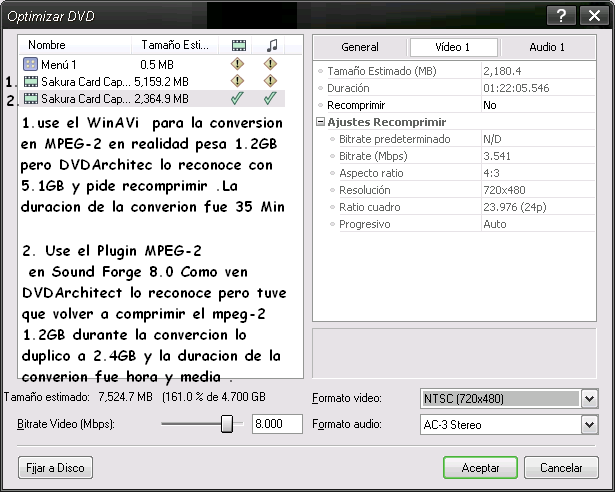This screenshot has width=615, height=492.
Task: Click the Recomprimir property label
Action: [356, 105]
